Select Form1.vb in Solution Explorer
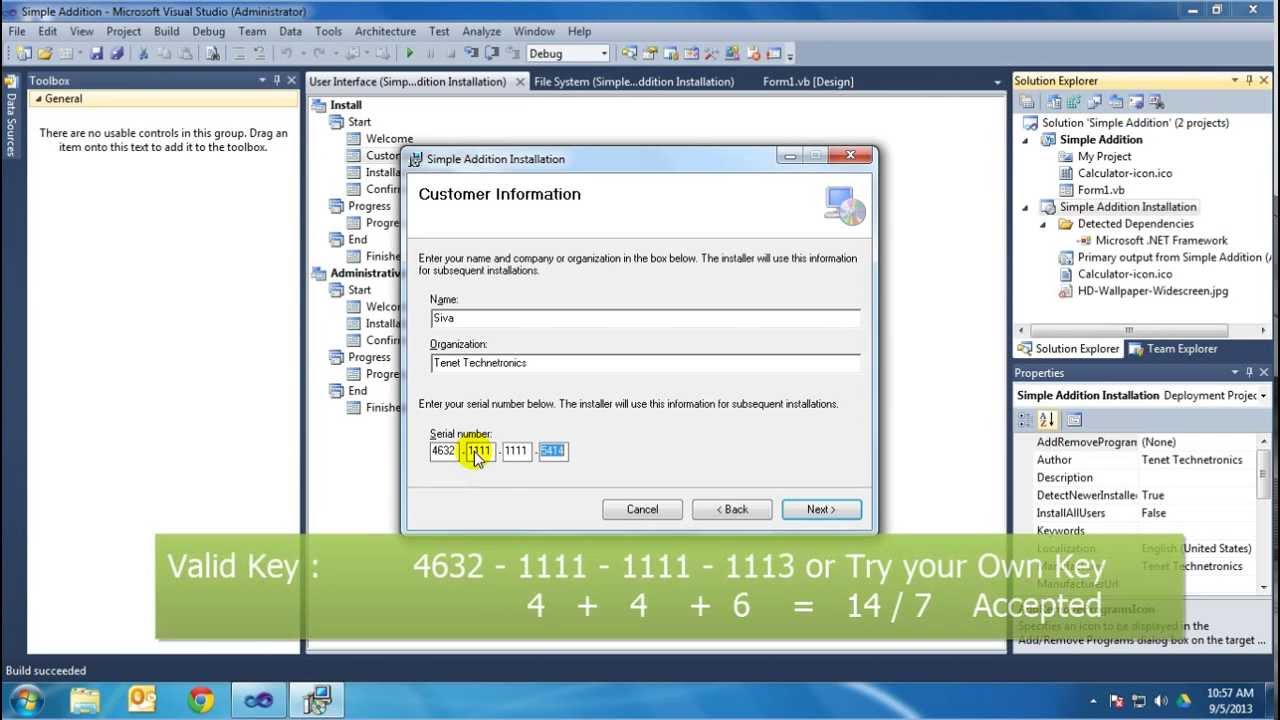1280x720 pixels. point(1101,190)
